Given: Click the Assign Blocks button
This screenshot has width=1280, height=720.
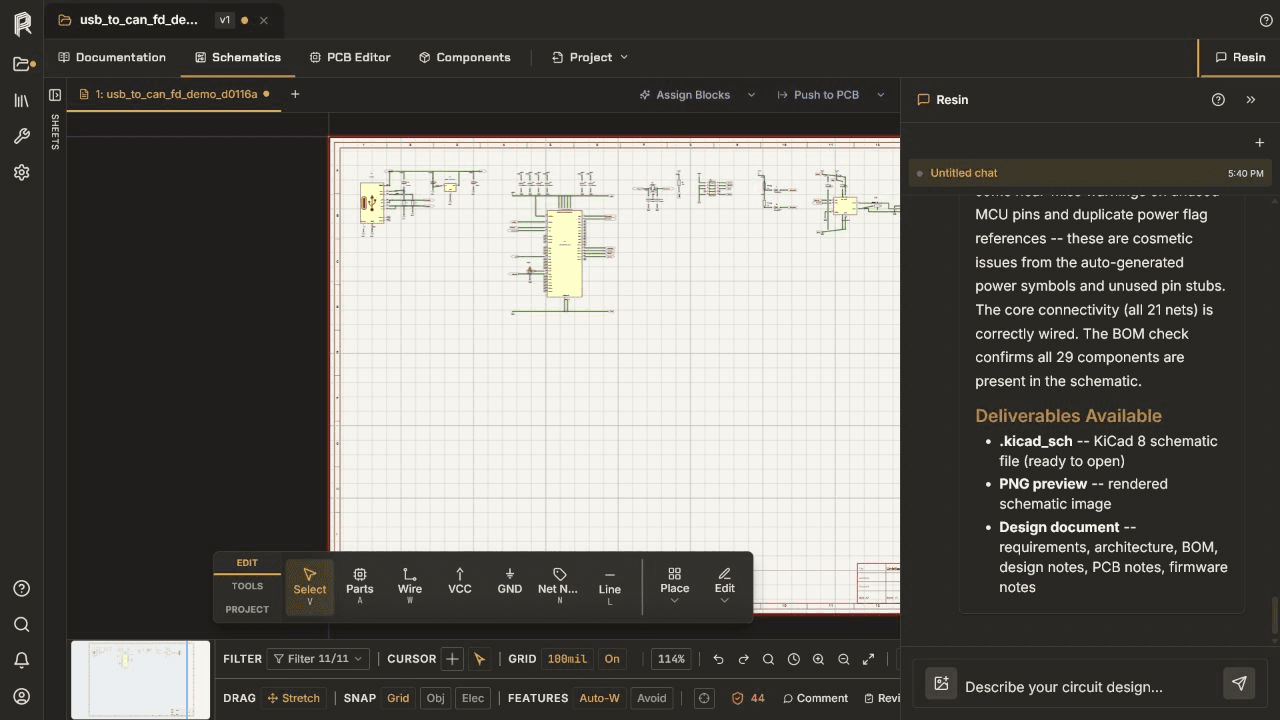Looking at the screenshot, I should (685, 95).
